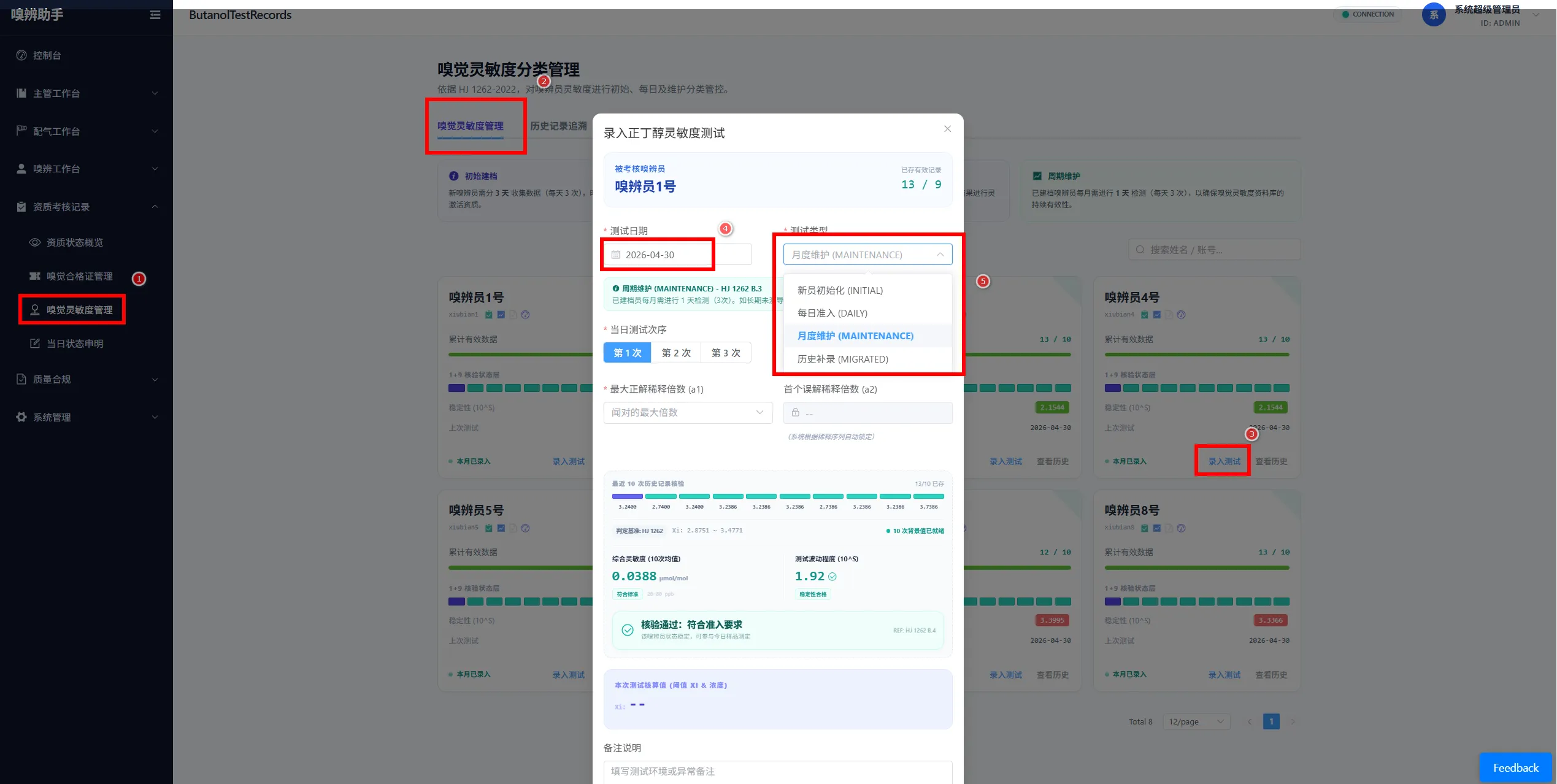
Task: Click the locked 首个误解稀释倍数 (a2) field
Action: click(867, 412)
